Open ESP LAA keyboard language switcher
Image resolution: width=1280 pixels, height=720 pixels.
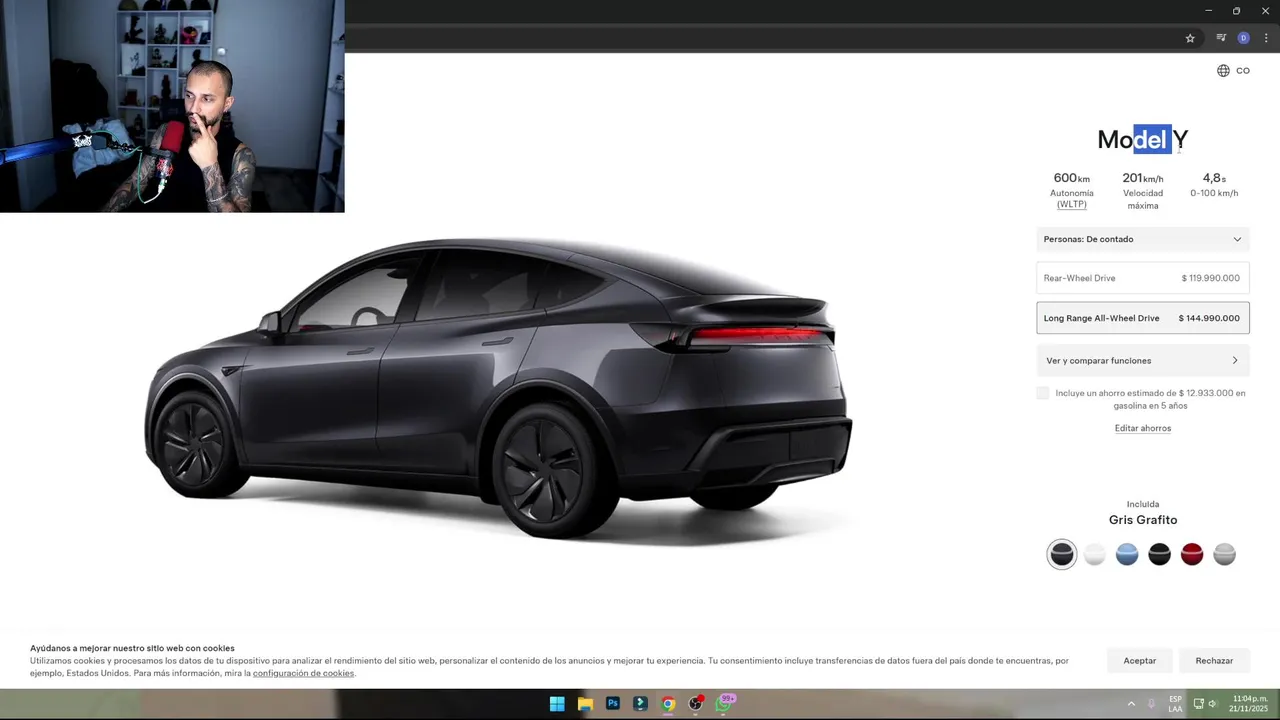click(1175, 704)
